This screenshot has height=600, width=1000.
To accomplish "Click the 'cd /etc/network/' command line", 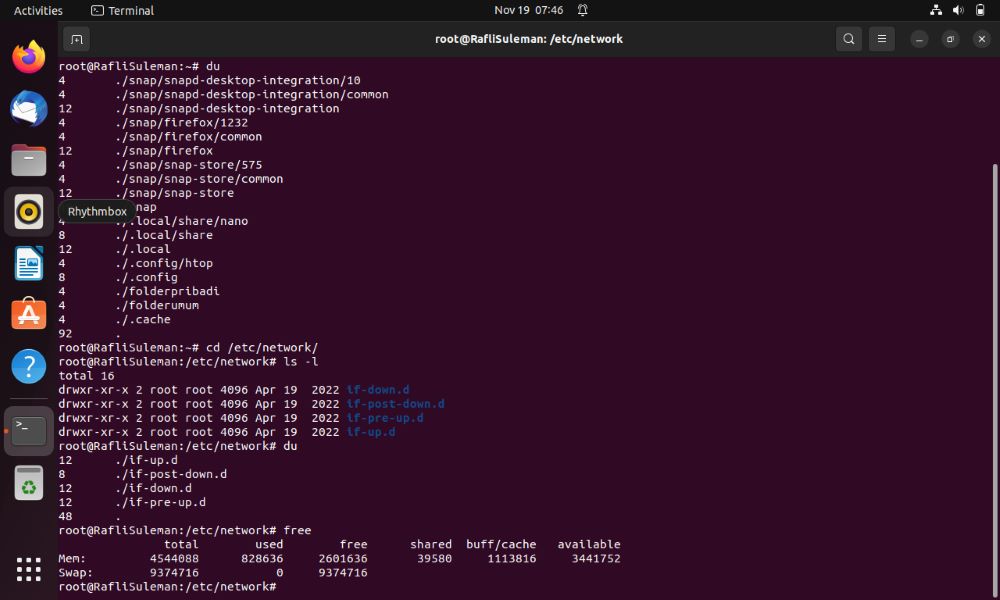I will (188, 348).
